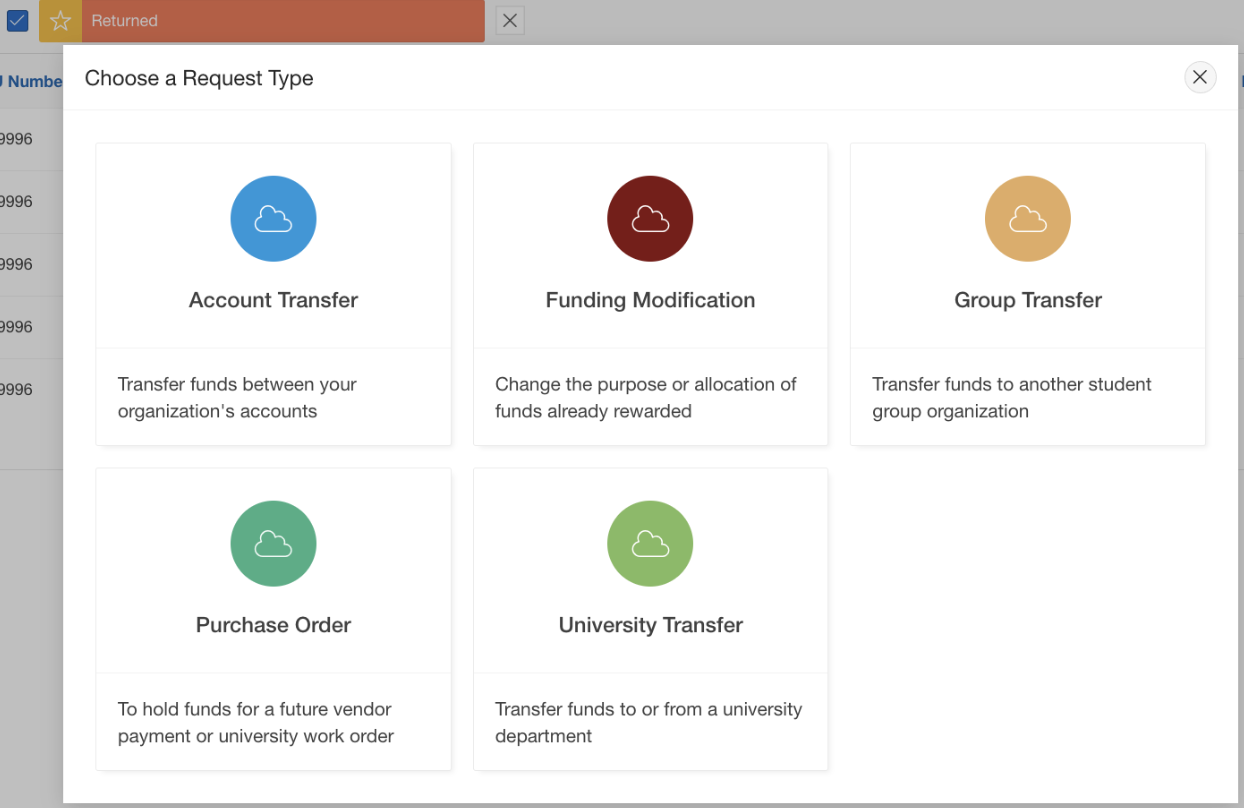
Task: Uncheck the blue checkbox next to Returned
Action: click(17, 20)
